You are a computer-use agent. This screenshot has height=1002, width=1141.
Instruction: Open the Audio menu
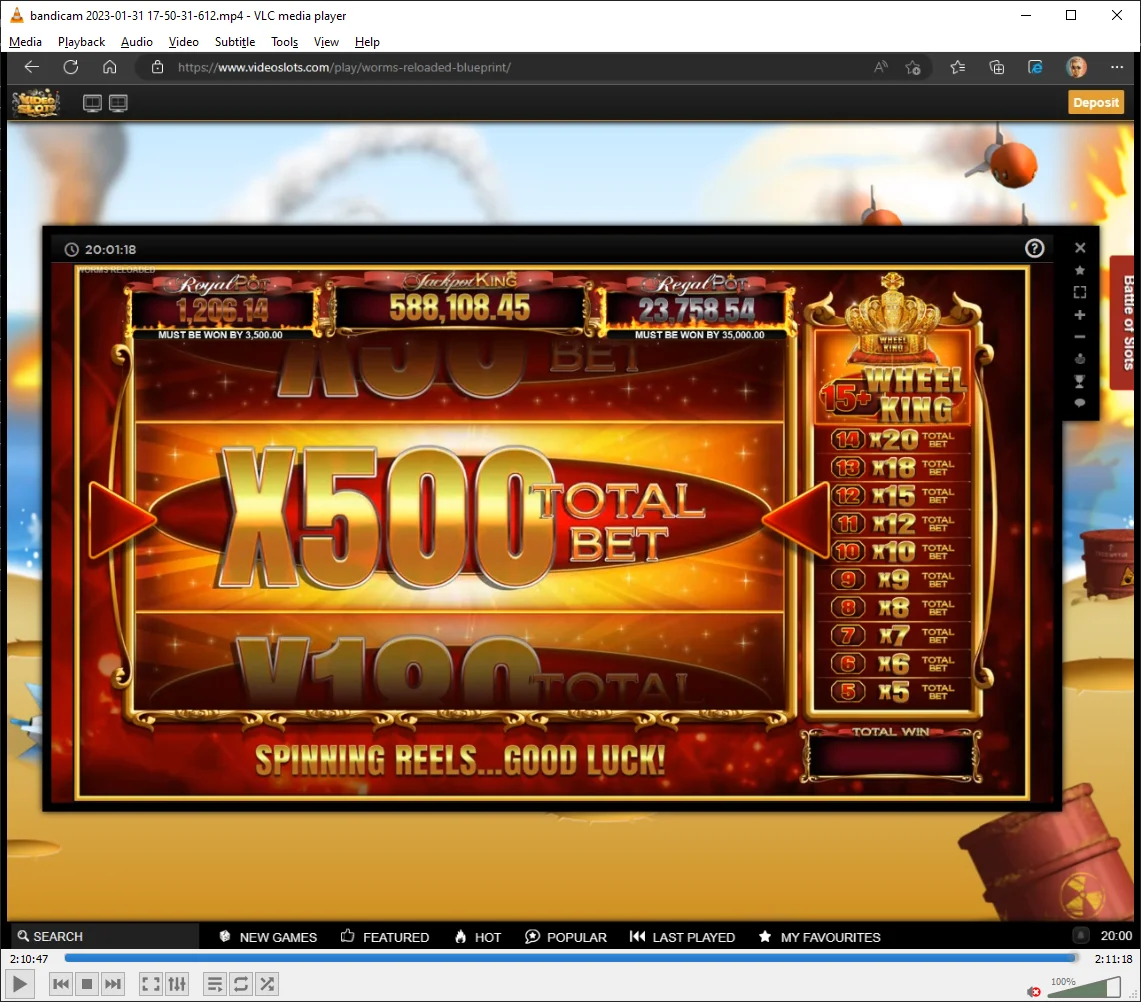137,42
